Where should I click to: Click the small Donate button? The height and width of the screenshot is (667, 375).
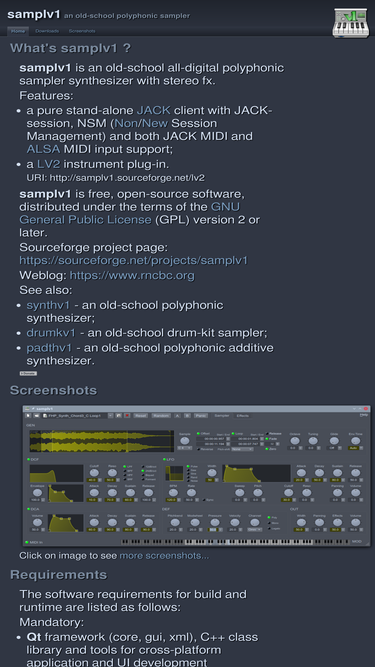pyautogui.click(x=28, y=373)
